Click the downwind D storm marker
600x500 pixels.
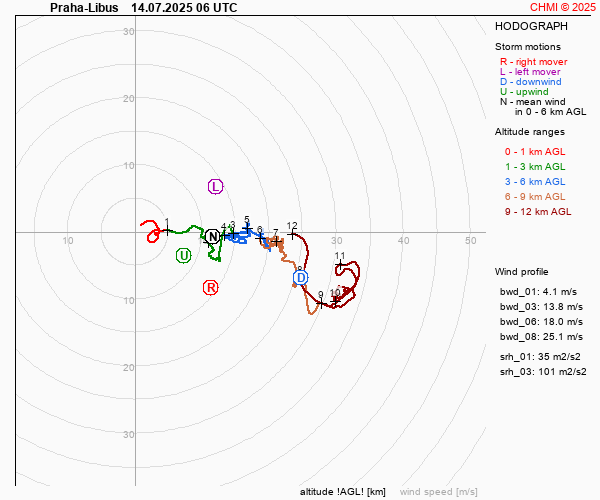(301, 278)
